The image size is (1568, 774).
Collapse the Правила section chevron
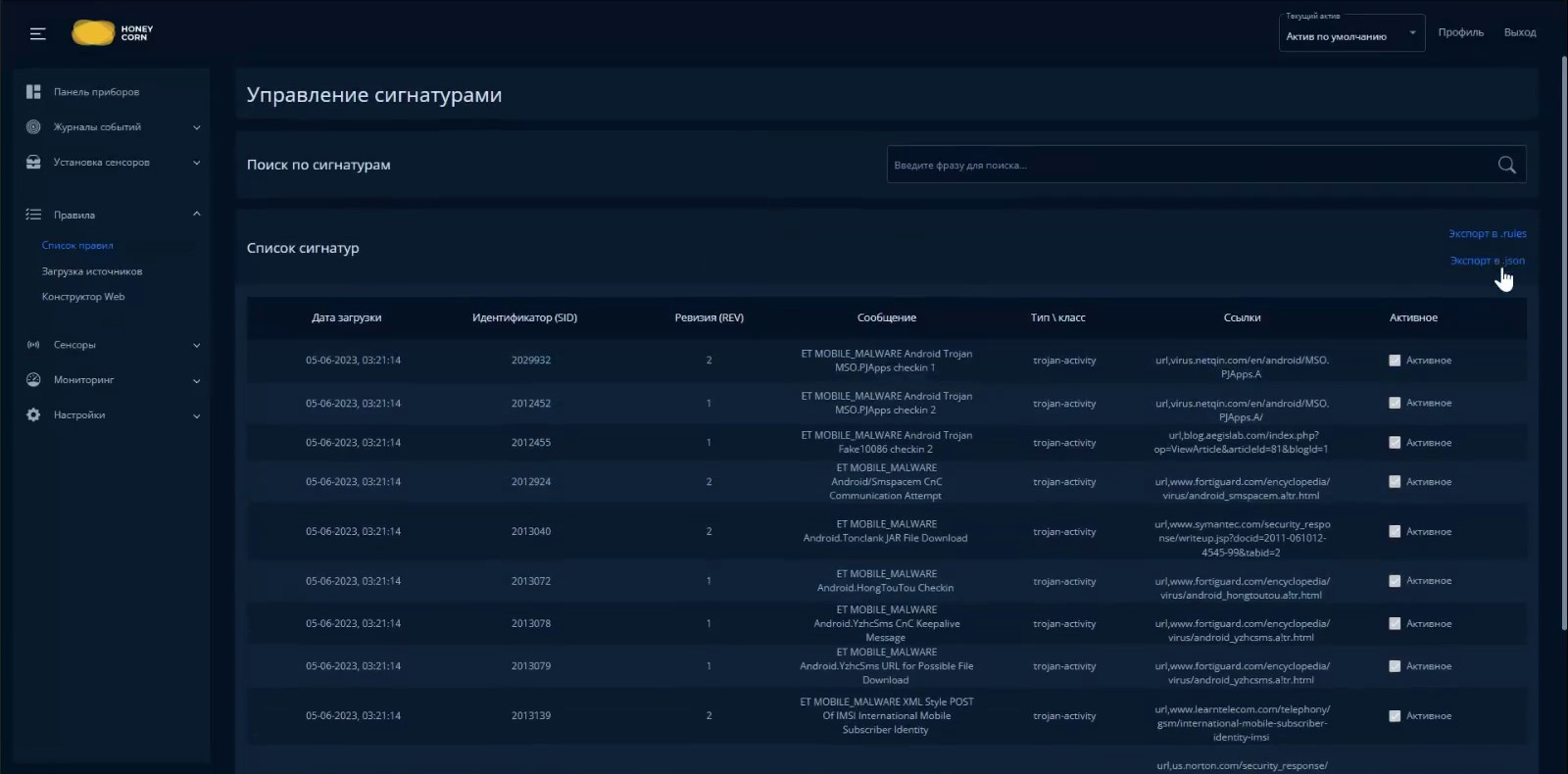(x=197, y=215)
